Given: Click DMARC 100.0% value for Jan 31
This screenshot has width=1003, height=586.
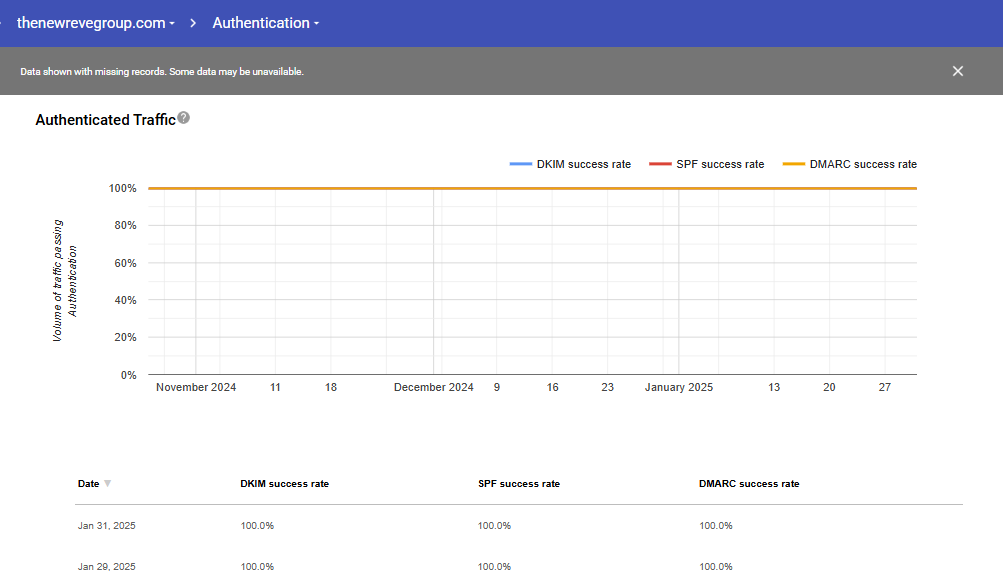Looking at the screenshot, I should tap(716, 526).
